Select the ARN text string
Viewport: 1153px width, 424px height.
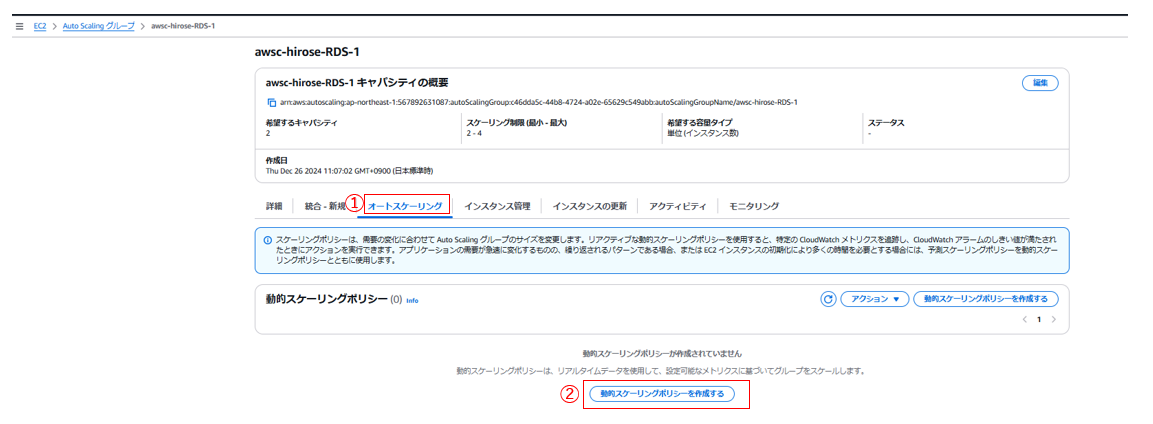(x=539, y=102)
